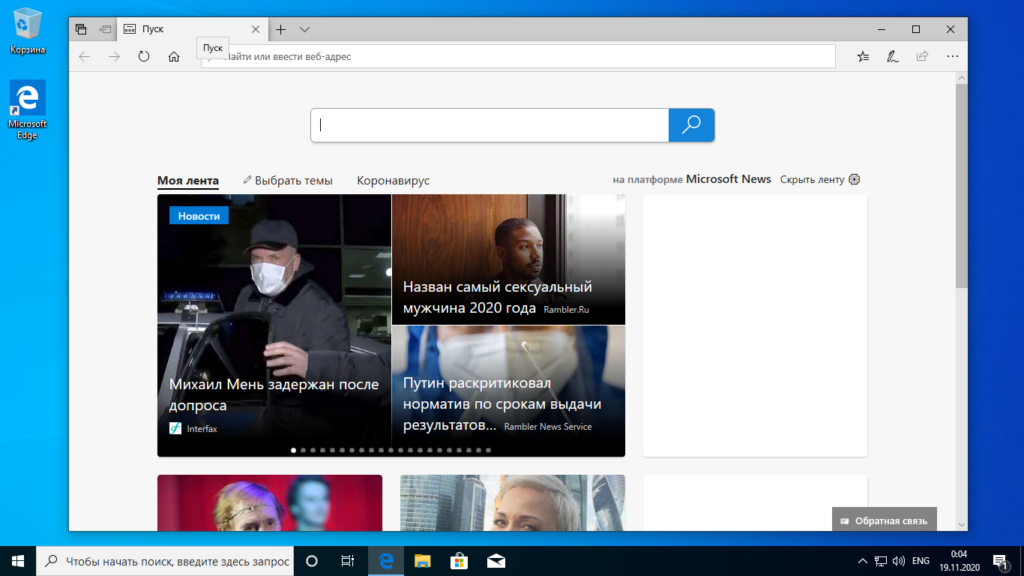Click Rambler.Ru source label
Viewport: 1024px width, 576px height.
566,310
